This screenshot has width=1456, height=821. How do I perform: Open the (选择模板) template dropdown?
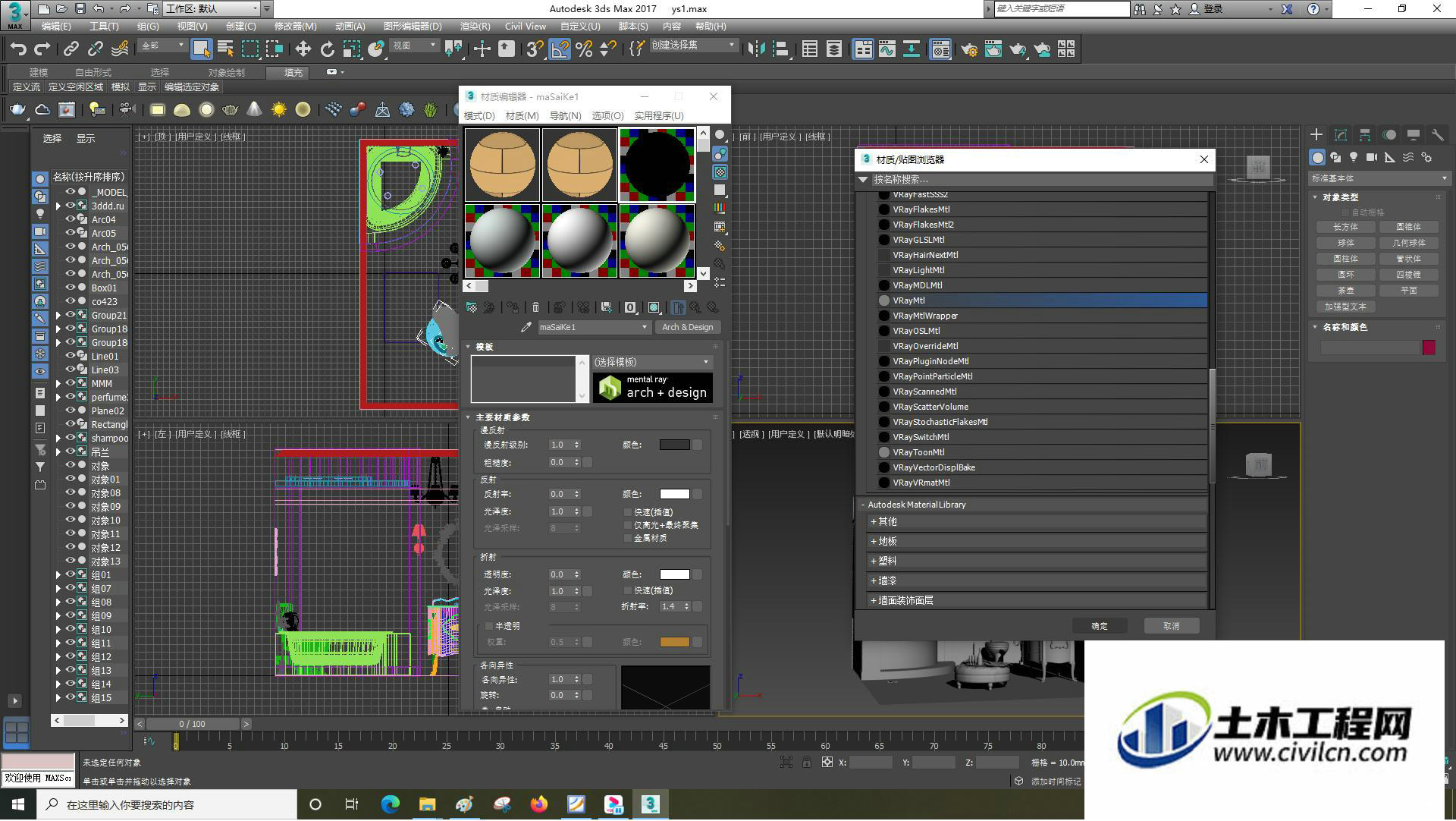point(652,362)
